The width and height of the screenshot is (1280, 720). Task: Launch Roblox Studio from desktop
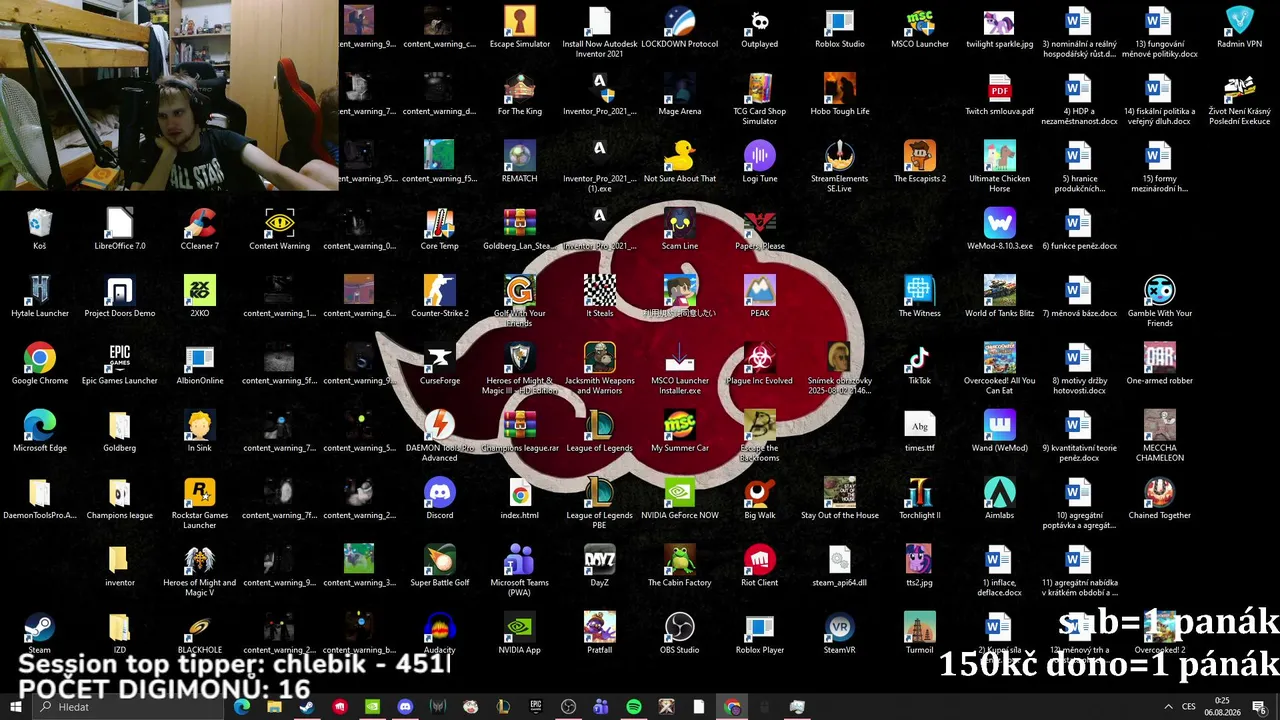pyautogui.click(x=839, y=28)
